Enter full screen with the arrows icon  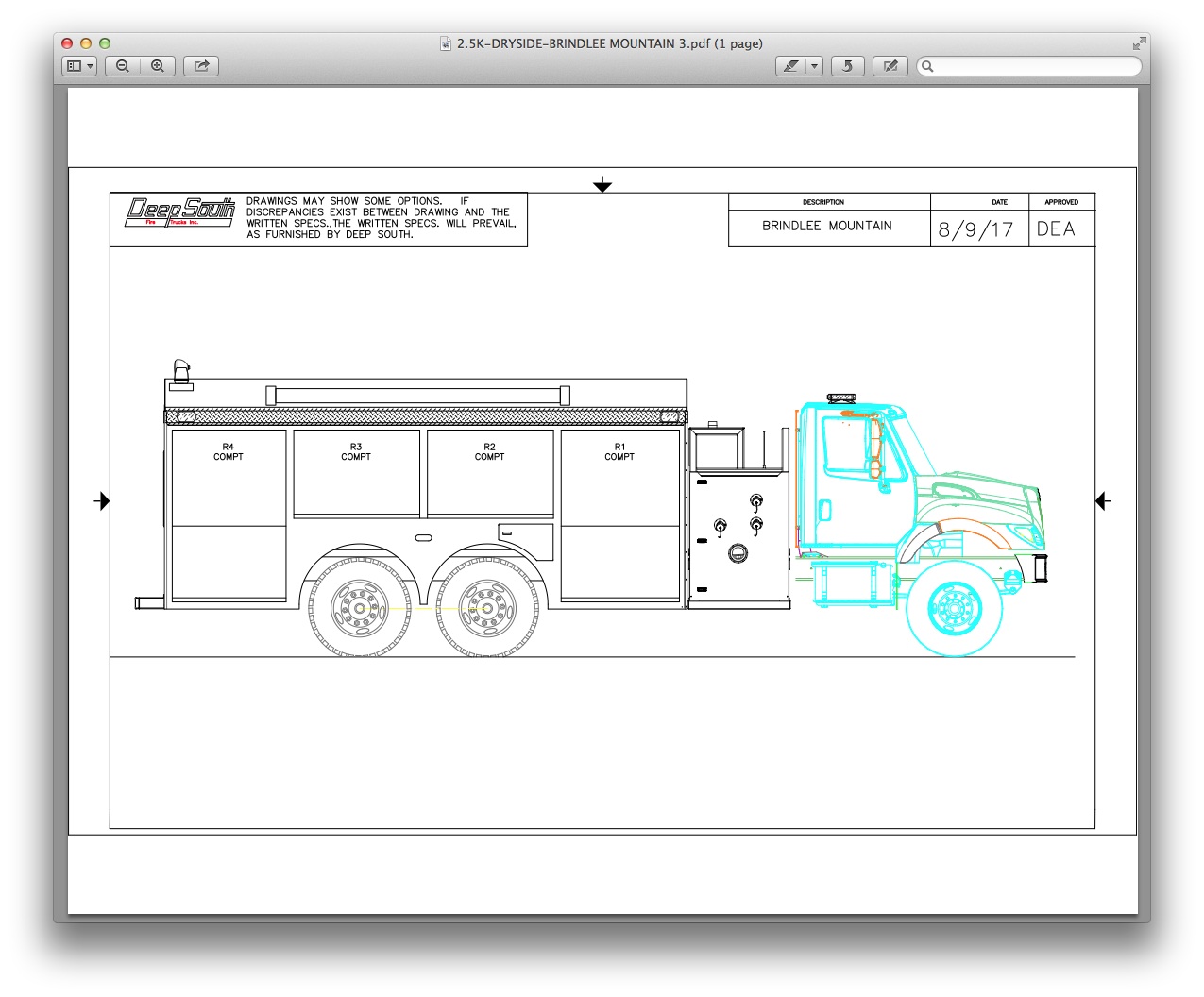tap(1139, 43)
